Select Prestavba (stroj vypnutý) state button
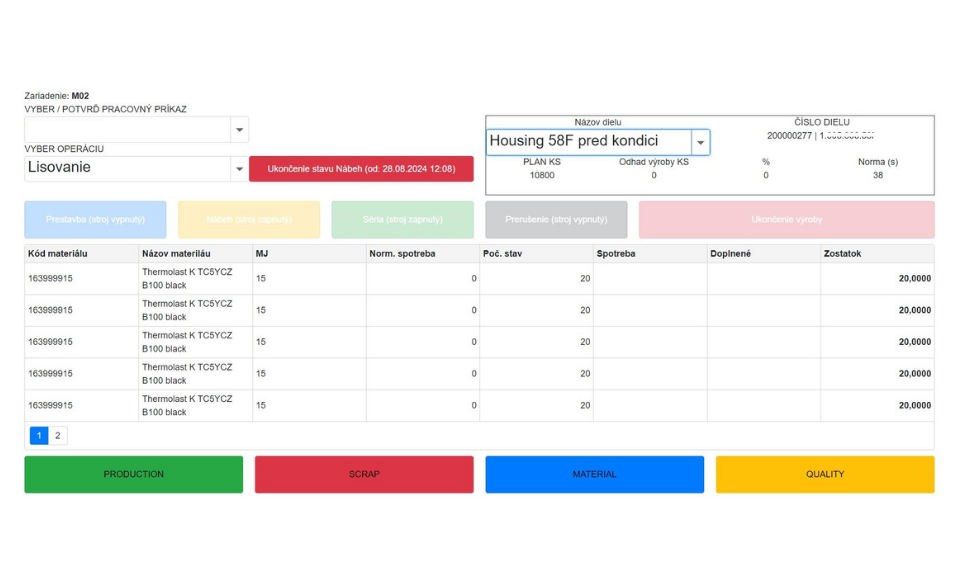Viewport: 960px width, 580px height. pyautogui.click(x=96, y=220)
